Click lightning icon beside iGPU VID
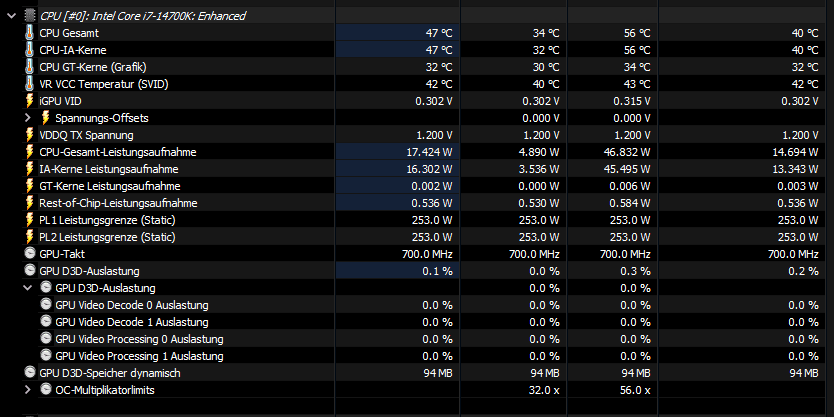 click(x=29, y=101)
